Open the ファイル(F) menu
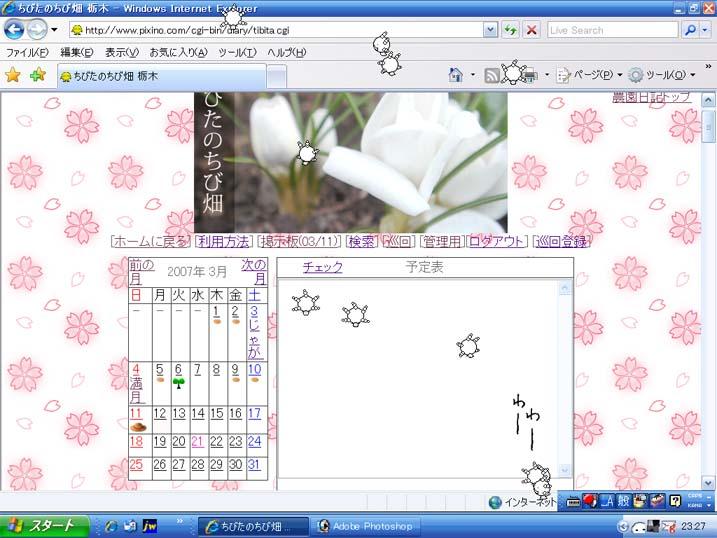717x538 pixels. point(27,53)
